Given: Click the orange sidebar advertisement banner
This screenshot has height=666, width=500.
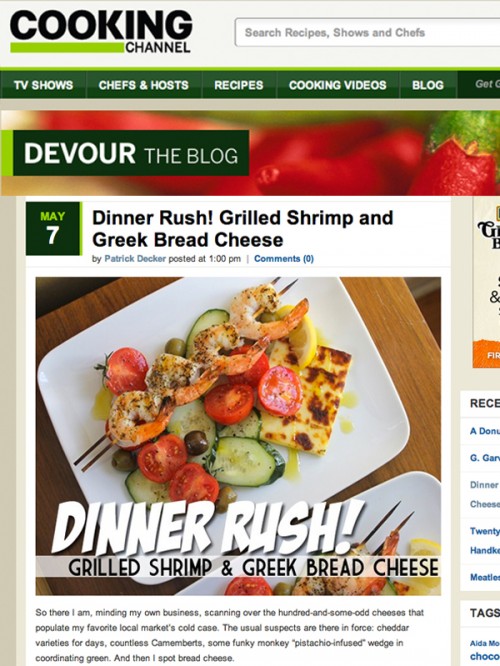Looking at the screenshot, I should pos(486,353).
